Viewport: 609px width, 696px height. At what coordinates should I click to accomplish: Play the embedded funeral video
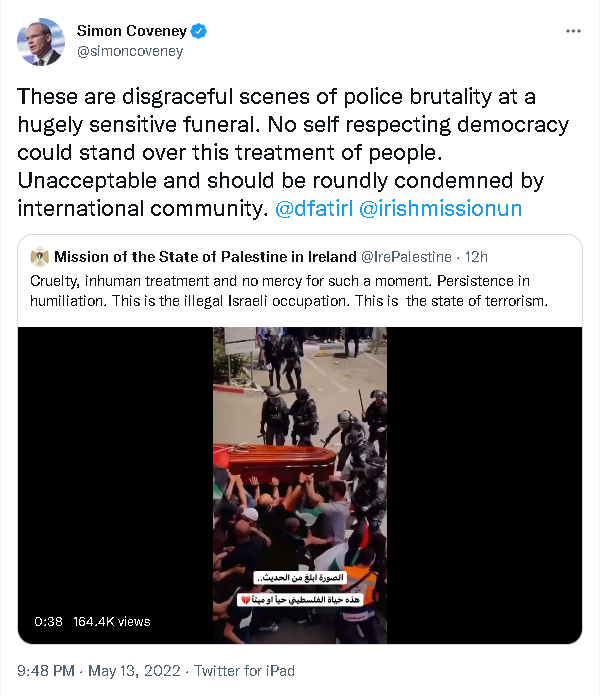tap(300, 485)
